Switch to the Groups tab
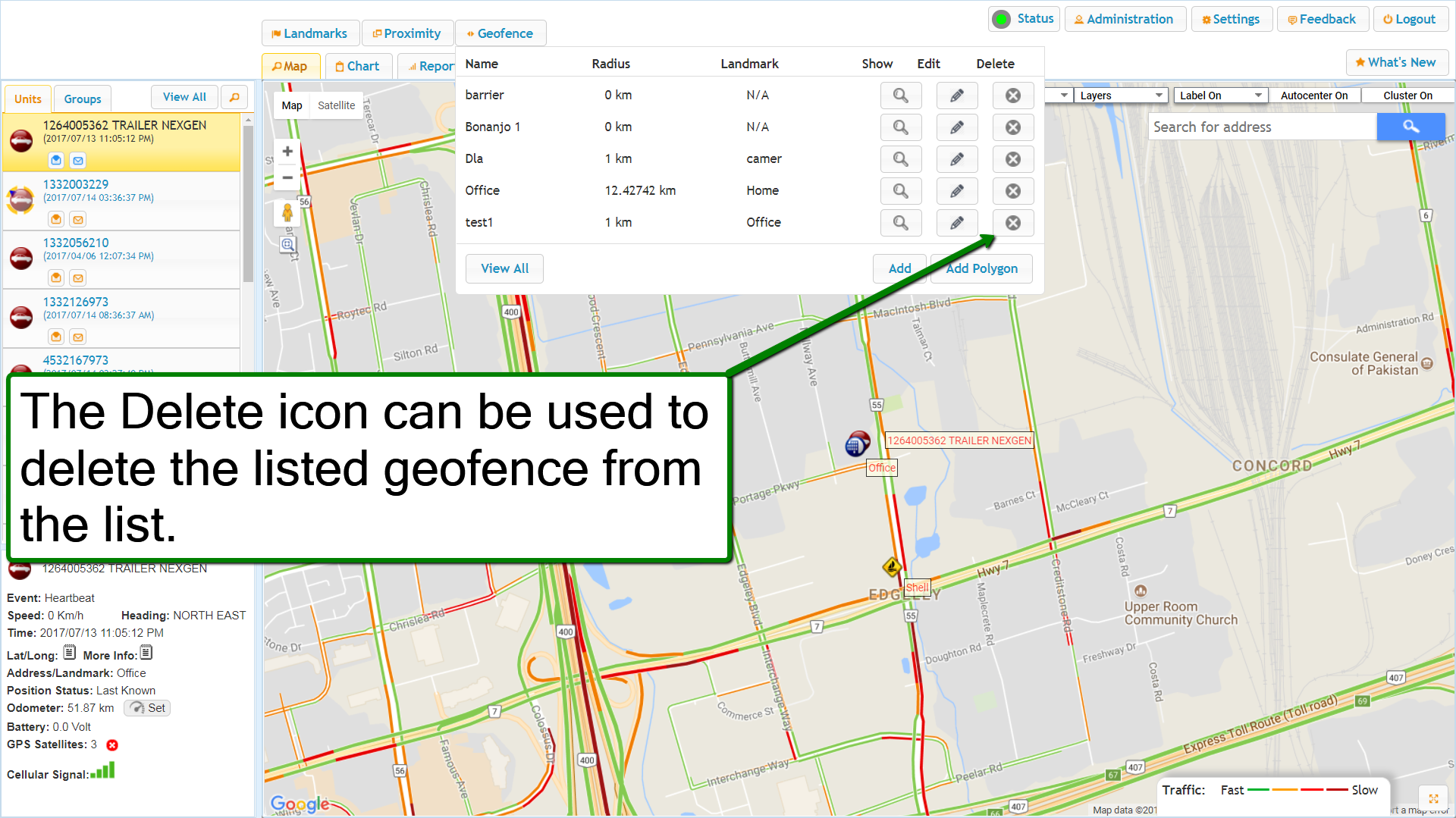This screenshot has width=1456, height=818. (x=83, y=99)
